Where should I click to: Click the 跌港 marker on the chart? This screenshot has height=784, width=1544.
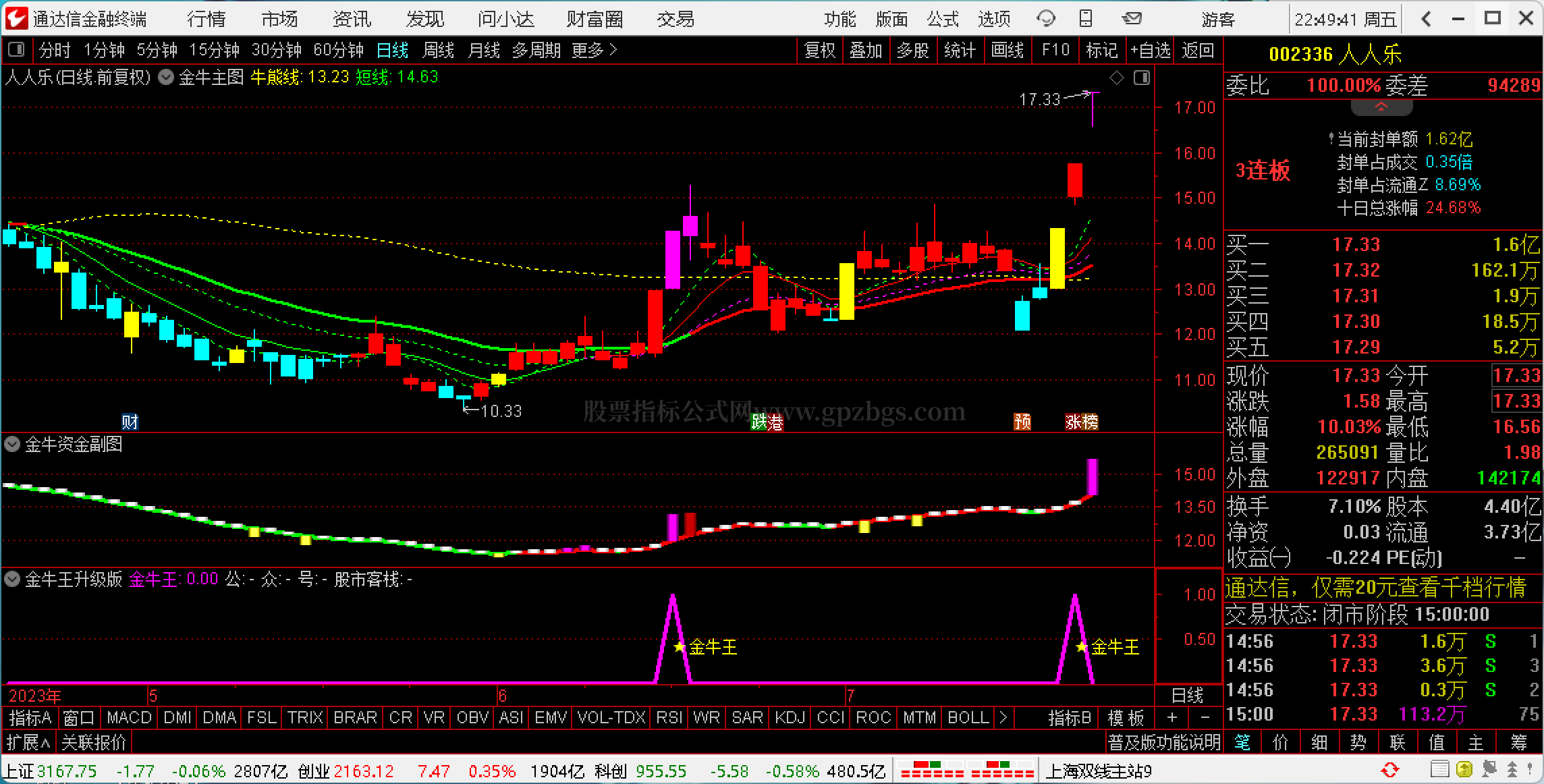click(x=767, y=422)
